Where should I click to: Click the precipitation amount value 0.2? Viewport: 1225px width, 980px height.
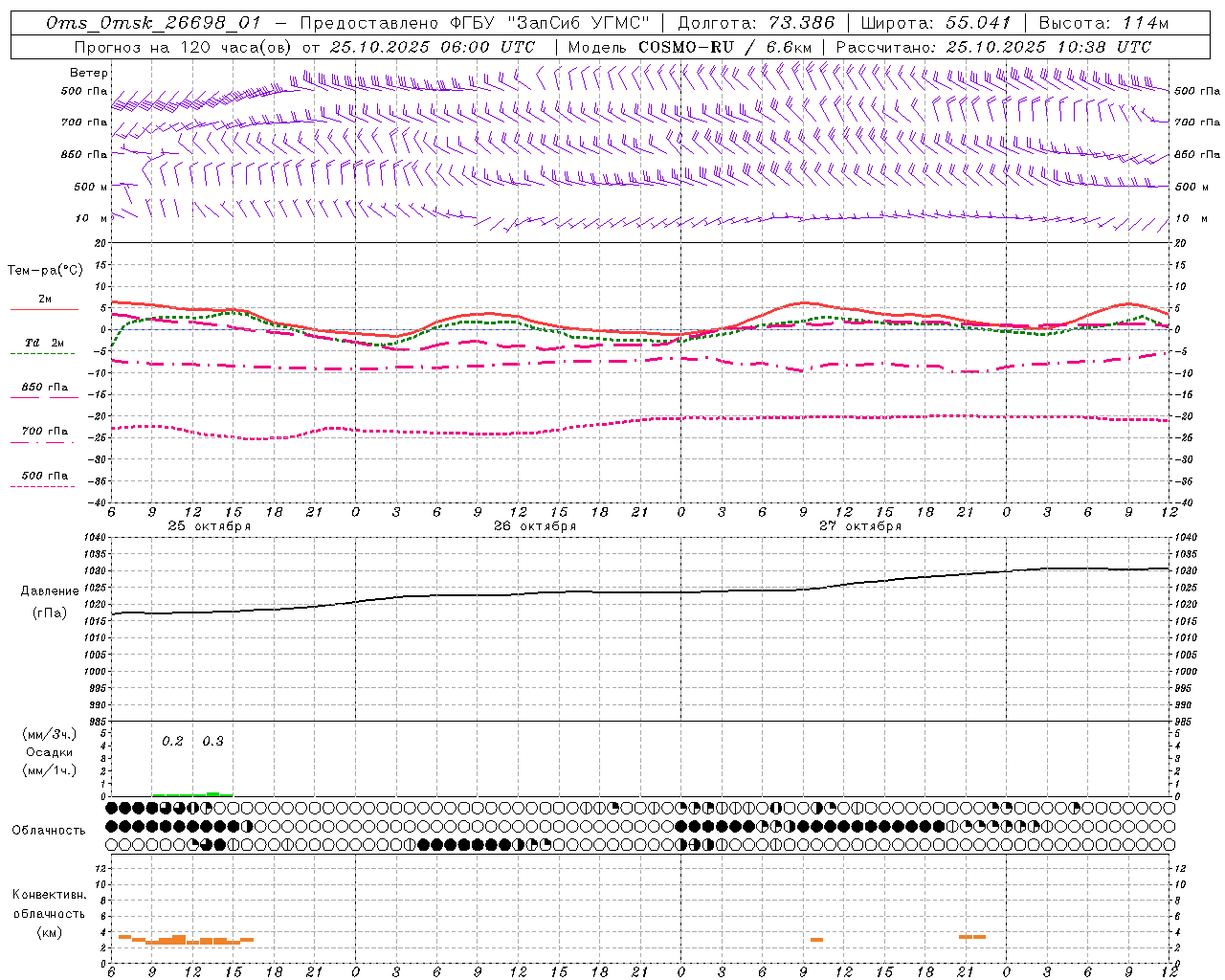click(x=172, y=741)
